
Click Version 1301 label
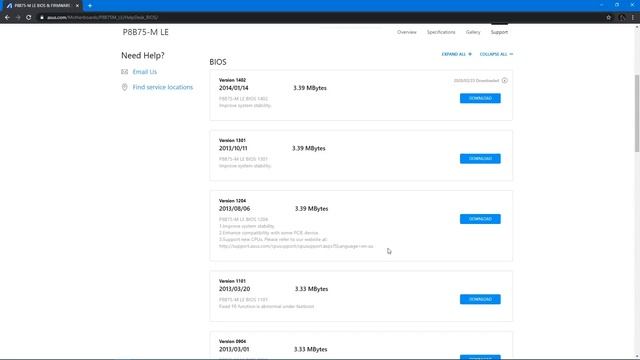(232, 140)
